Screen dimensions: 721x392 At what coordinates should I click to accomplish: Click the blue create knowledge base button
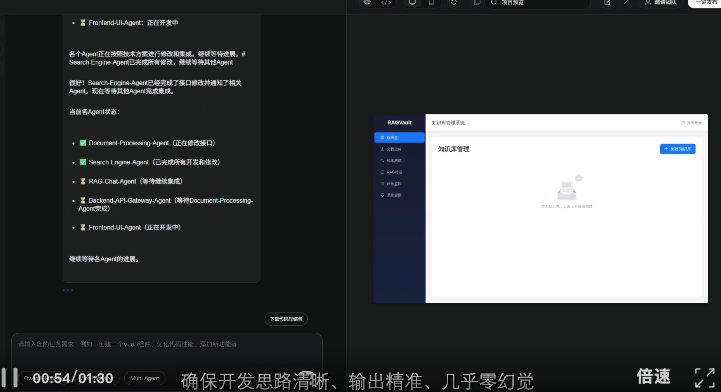pyautogui.click(x=677, y=149)
